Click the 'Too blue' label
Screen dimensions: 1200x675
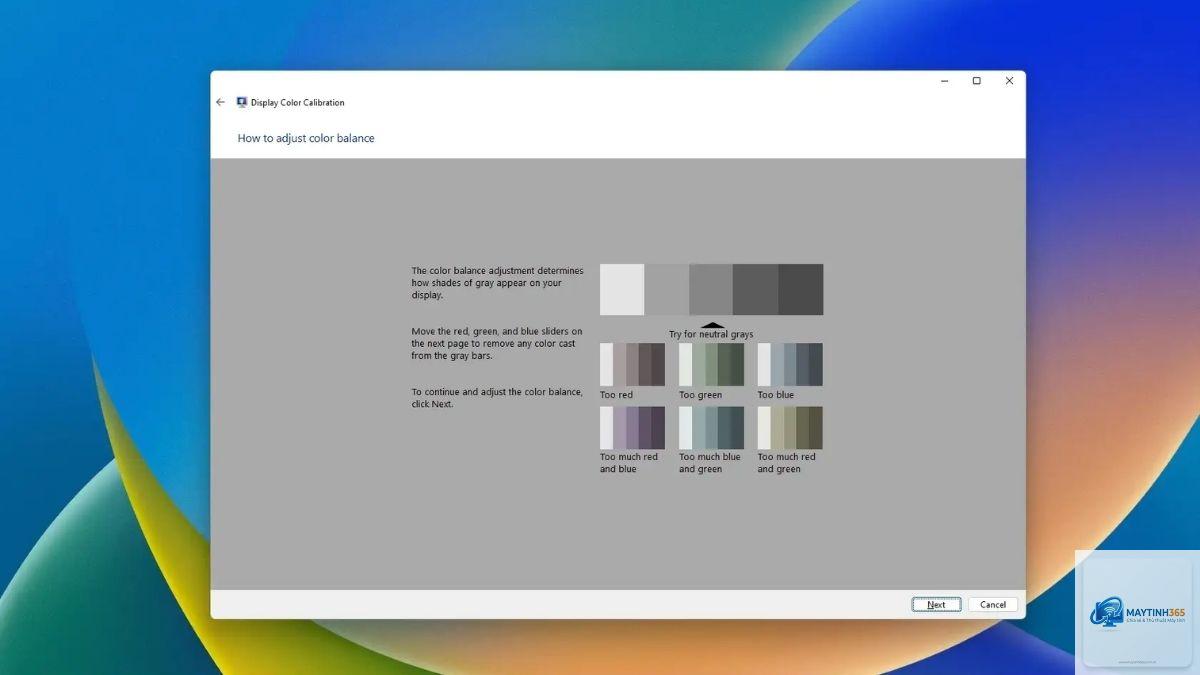[775, 395]
